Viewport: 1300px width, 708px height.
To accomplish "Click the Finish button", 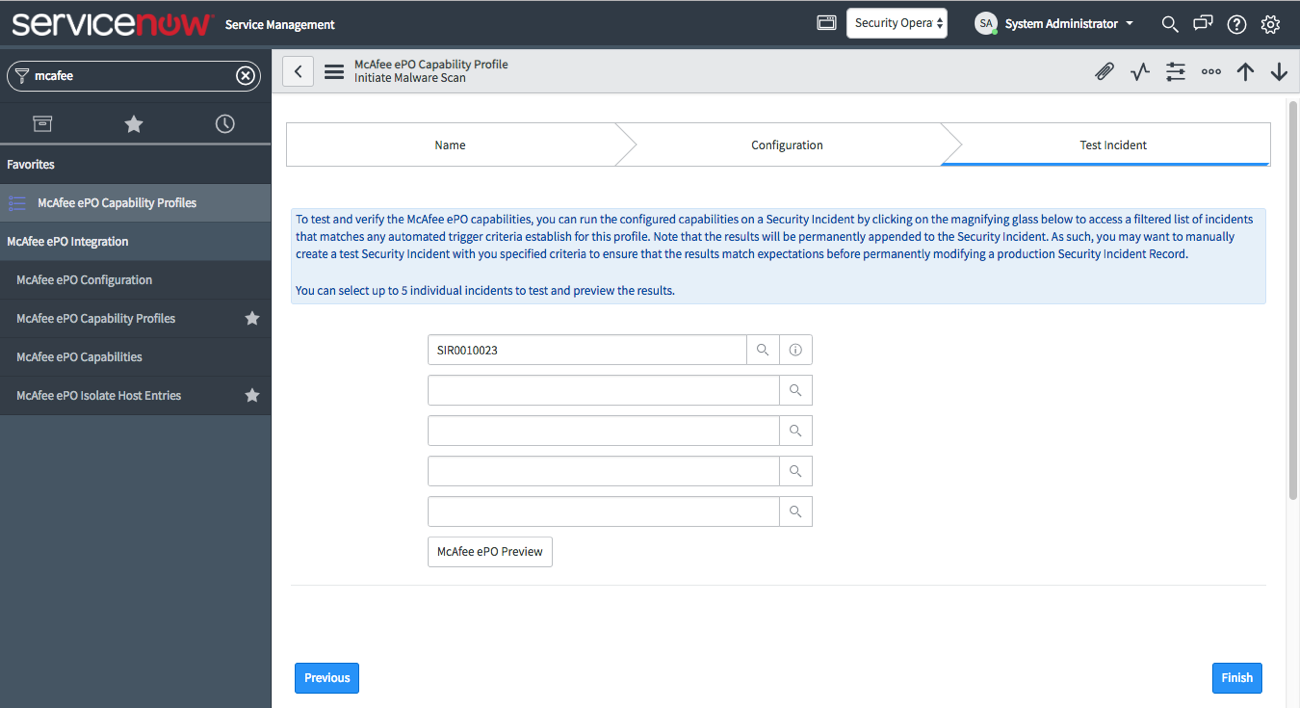I will 1237,678.
